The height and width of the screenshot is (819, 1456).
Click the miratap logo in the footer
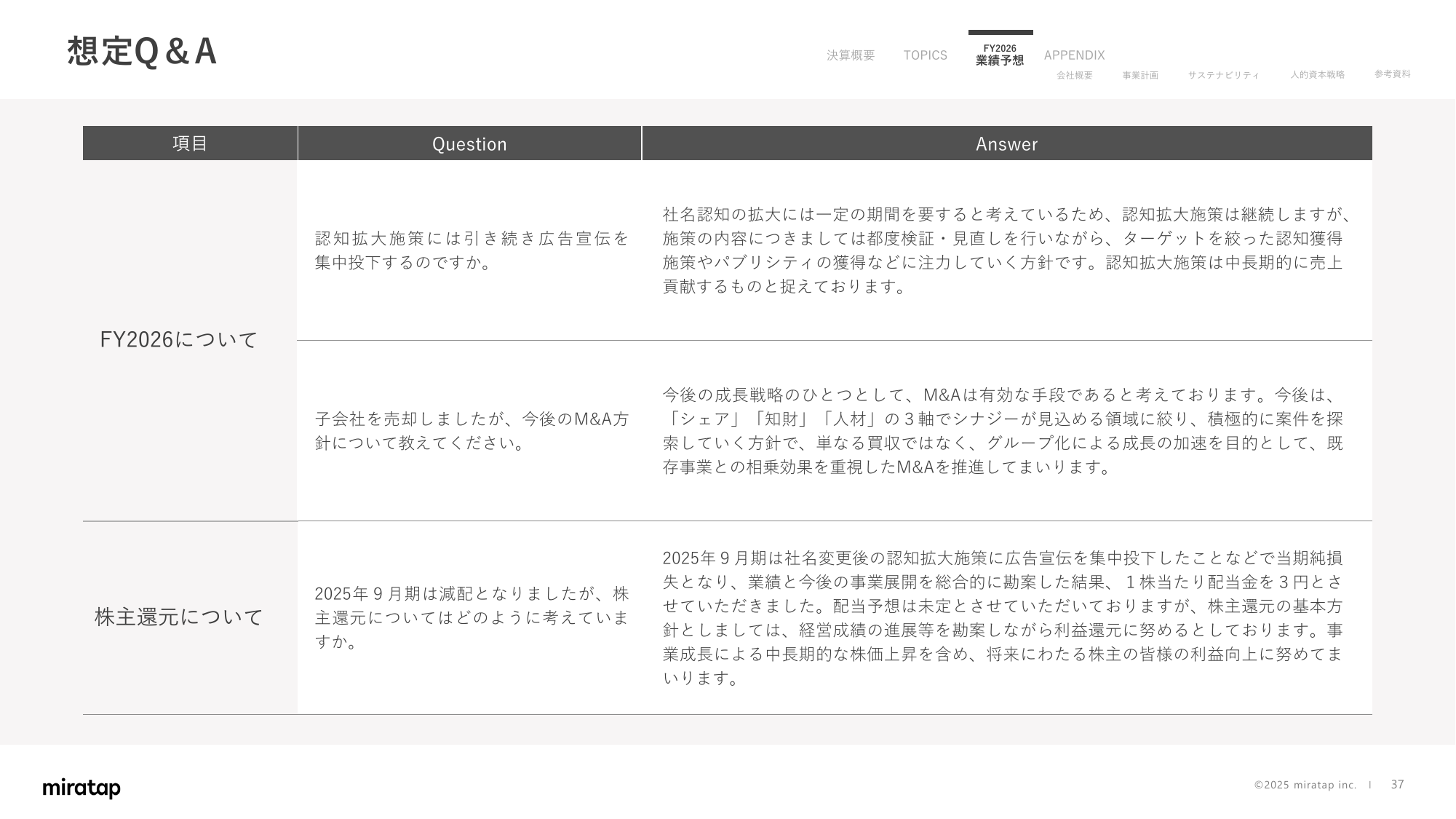click(x=81, y=788)
